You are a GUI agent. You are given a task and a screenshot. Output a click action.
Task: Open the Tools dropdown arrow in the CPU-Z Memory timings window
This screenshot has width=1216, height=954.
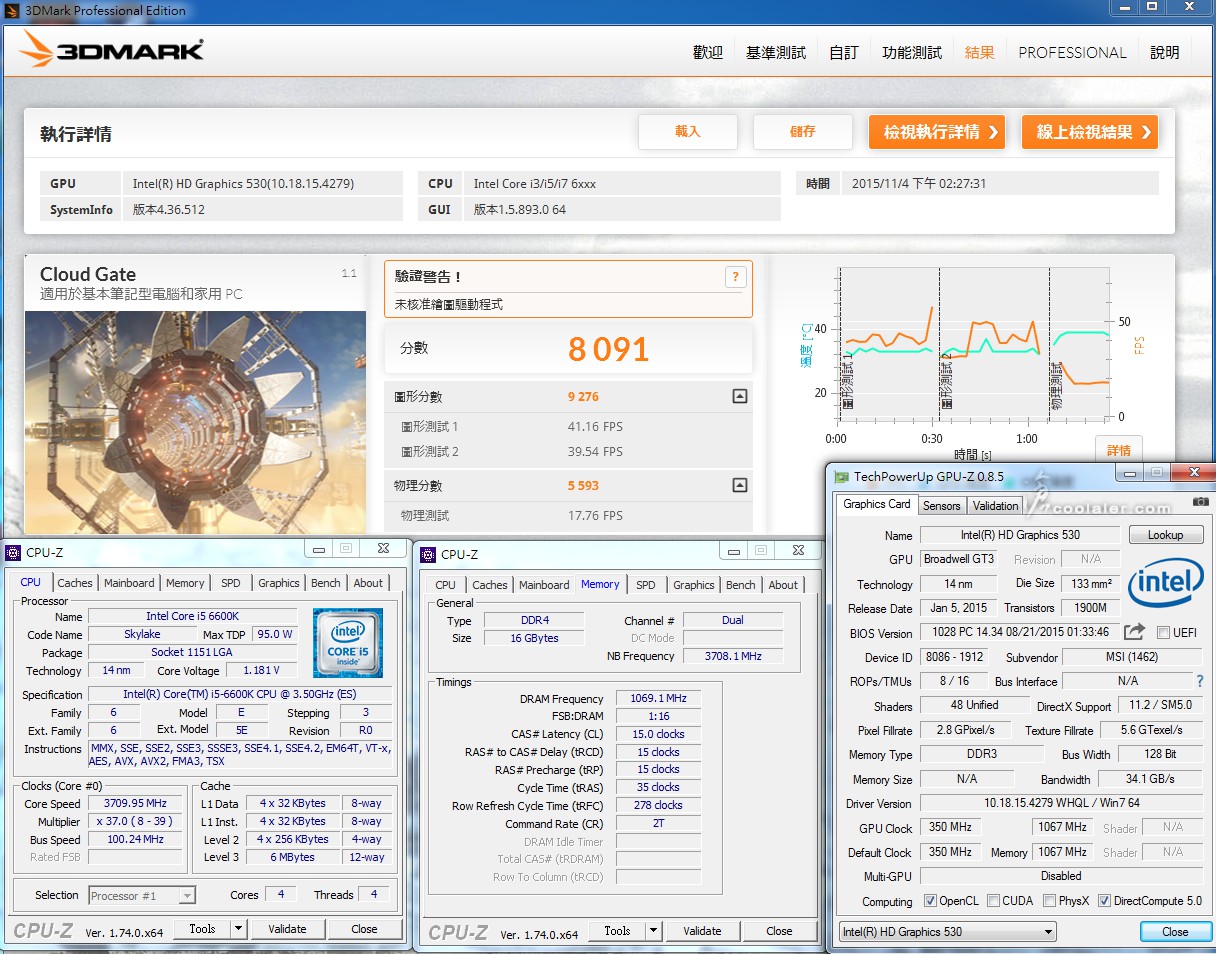click(x=653, y=930)
